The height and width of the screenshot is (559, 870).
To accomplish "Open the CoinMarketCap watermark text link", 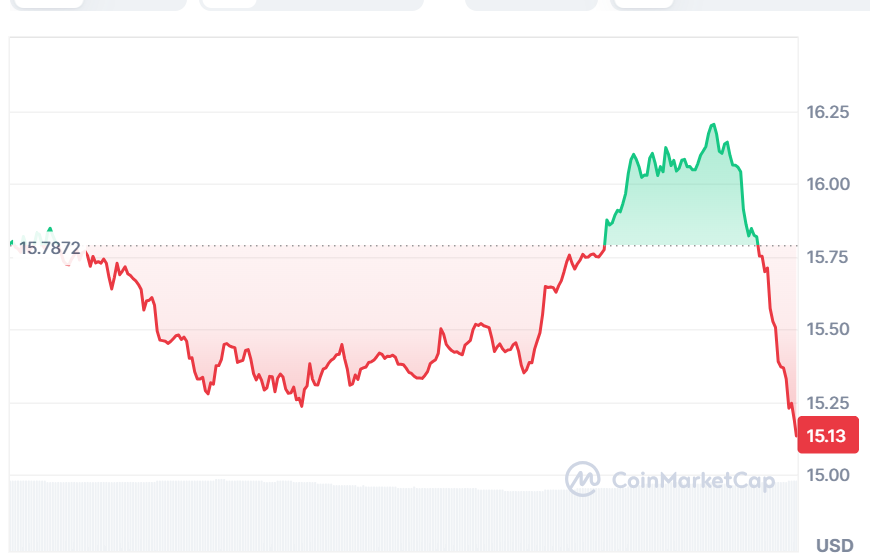I will point(692,481).
